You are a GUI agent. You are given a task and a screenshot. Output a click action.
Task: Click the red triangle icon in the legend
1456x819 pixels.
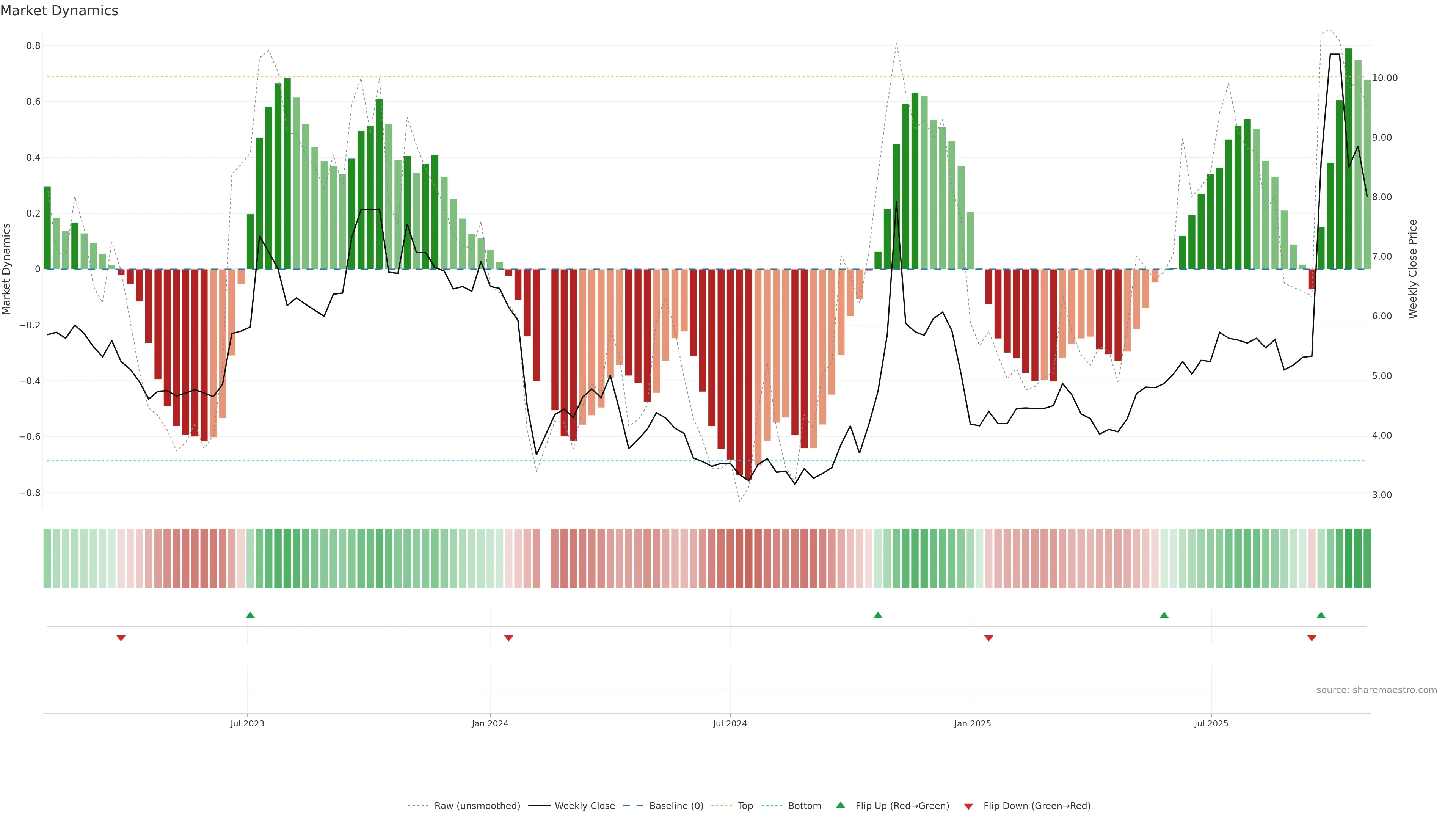pyautogui.click(x=968, y=806)
